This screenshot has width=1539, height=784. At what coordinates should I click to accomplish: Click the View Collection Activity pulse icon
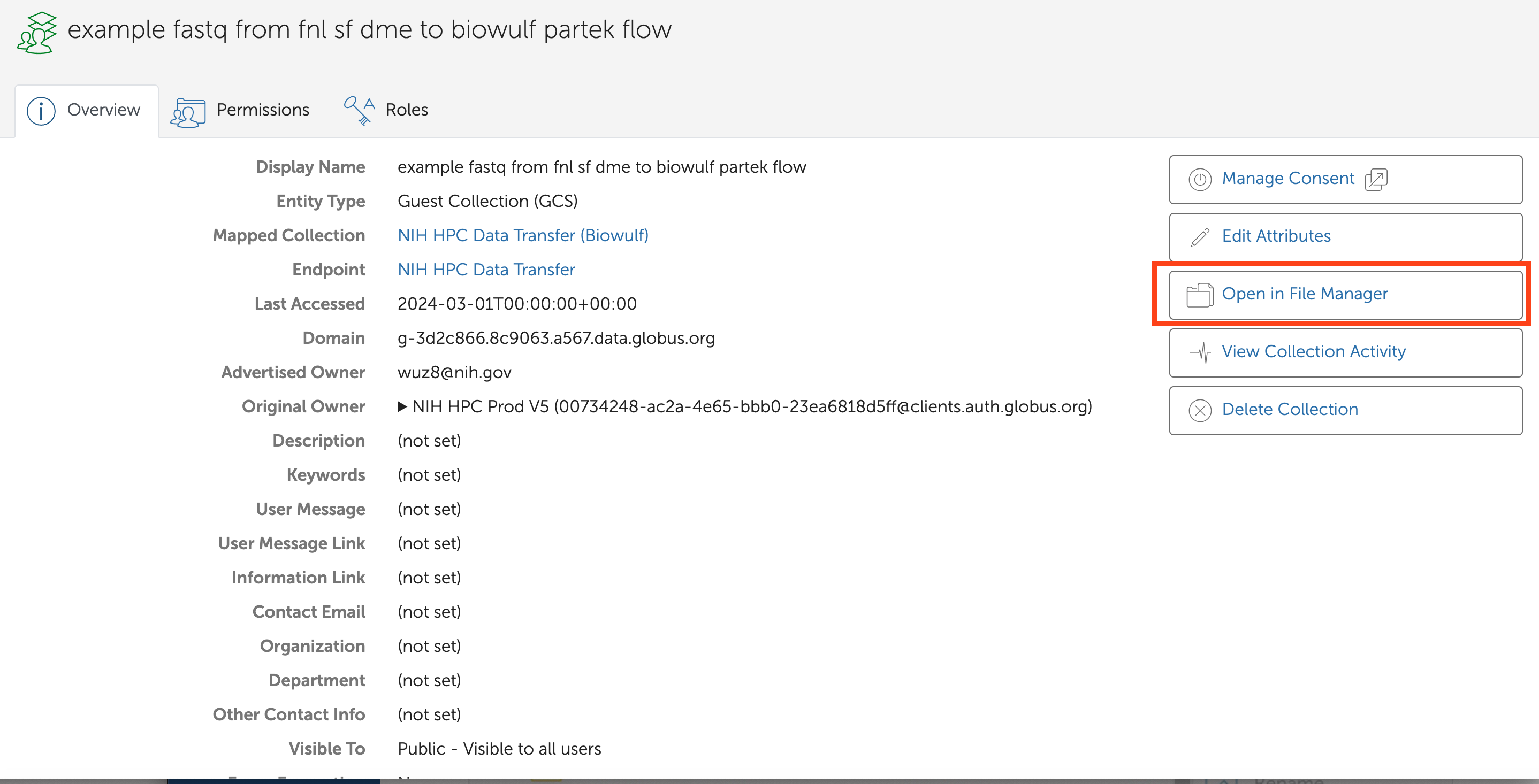pyautogui.click(x=1200, y=352)
